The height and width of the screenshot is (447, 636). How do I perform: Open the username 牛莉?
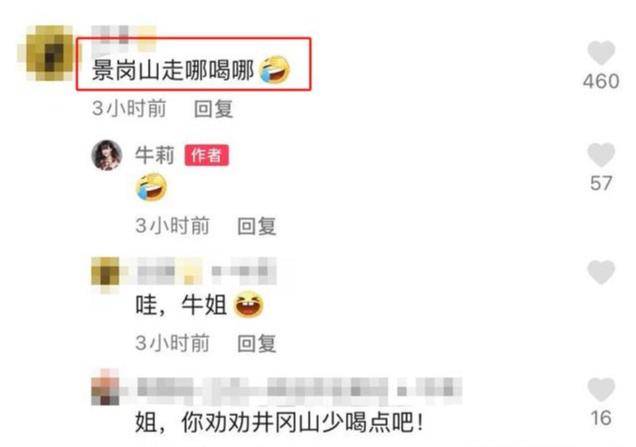(x=155, y=155)
